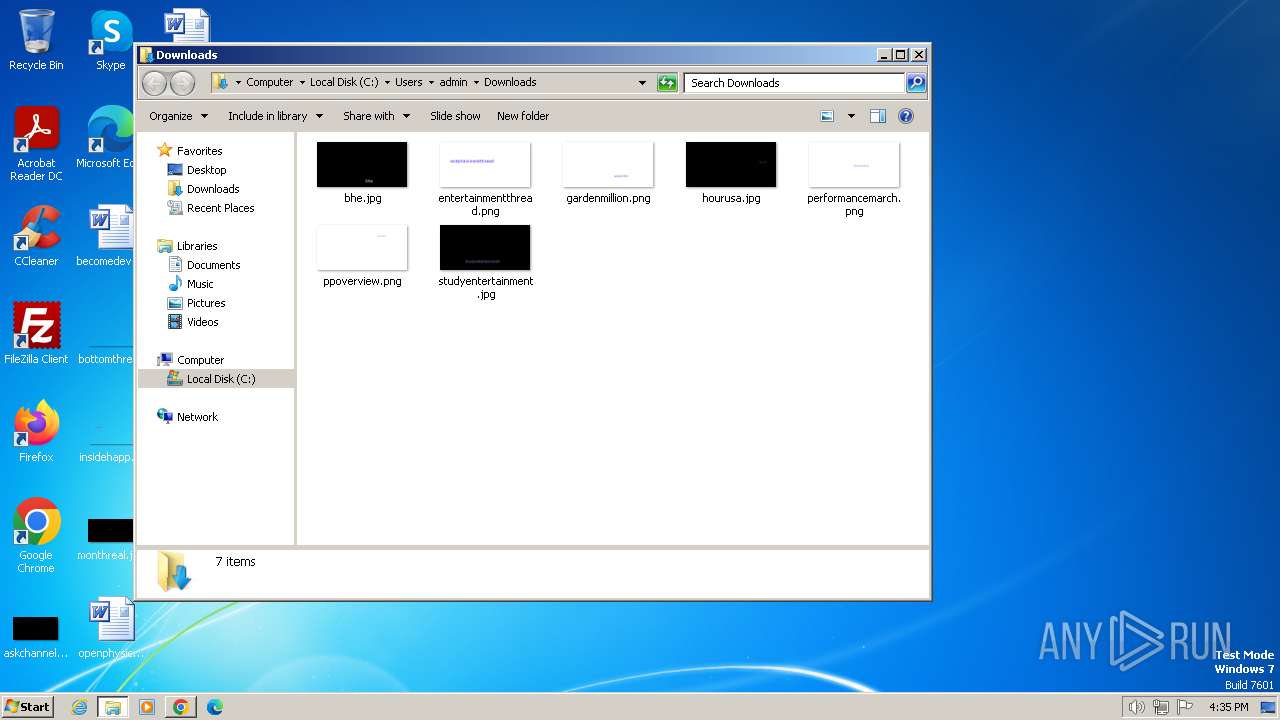Select the ppoverview.png thumbnail
The width and height of the screenshot is (1280, 720).
tap(362, 248)
